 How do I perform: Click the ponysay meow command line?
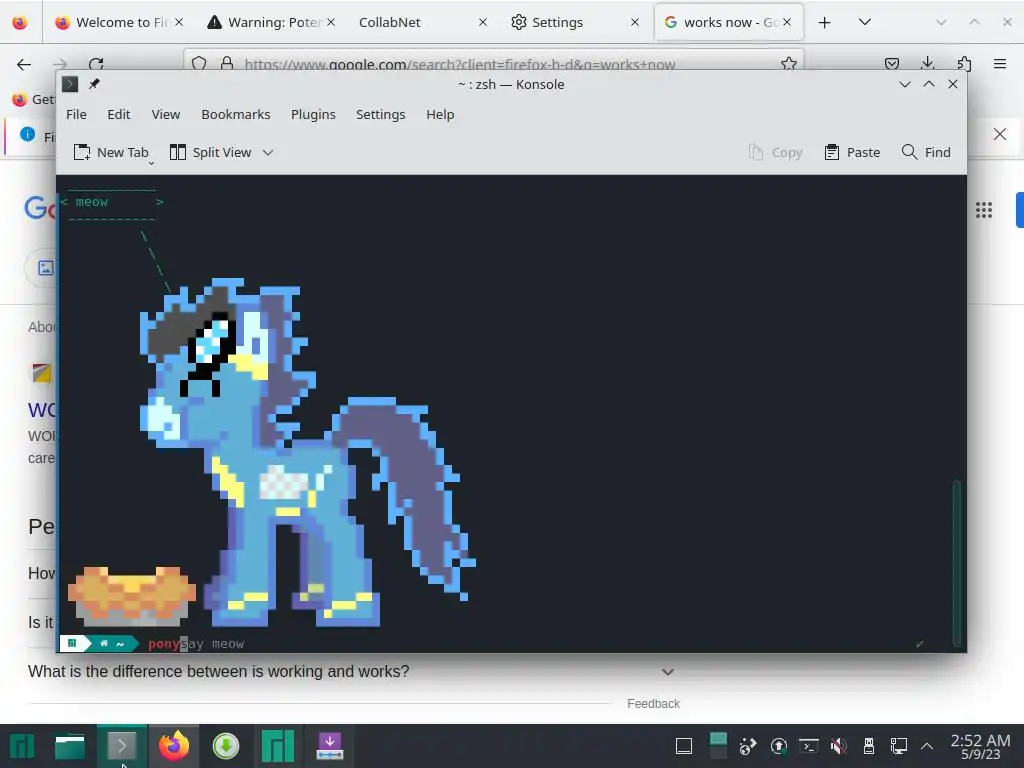click(x=196, y=644)
